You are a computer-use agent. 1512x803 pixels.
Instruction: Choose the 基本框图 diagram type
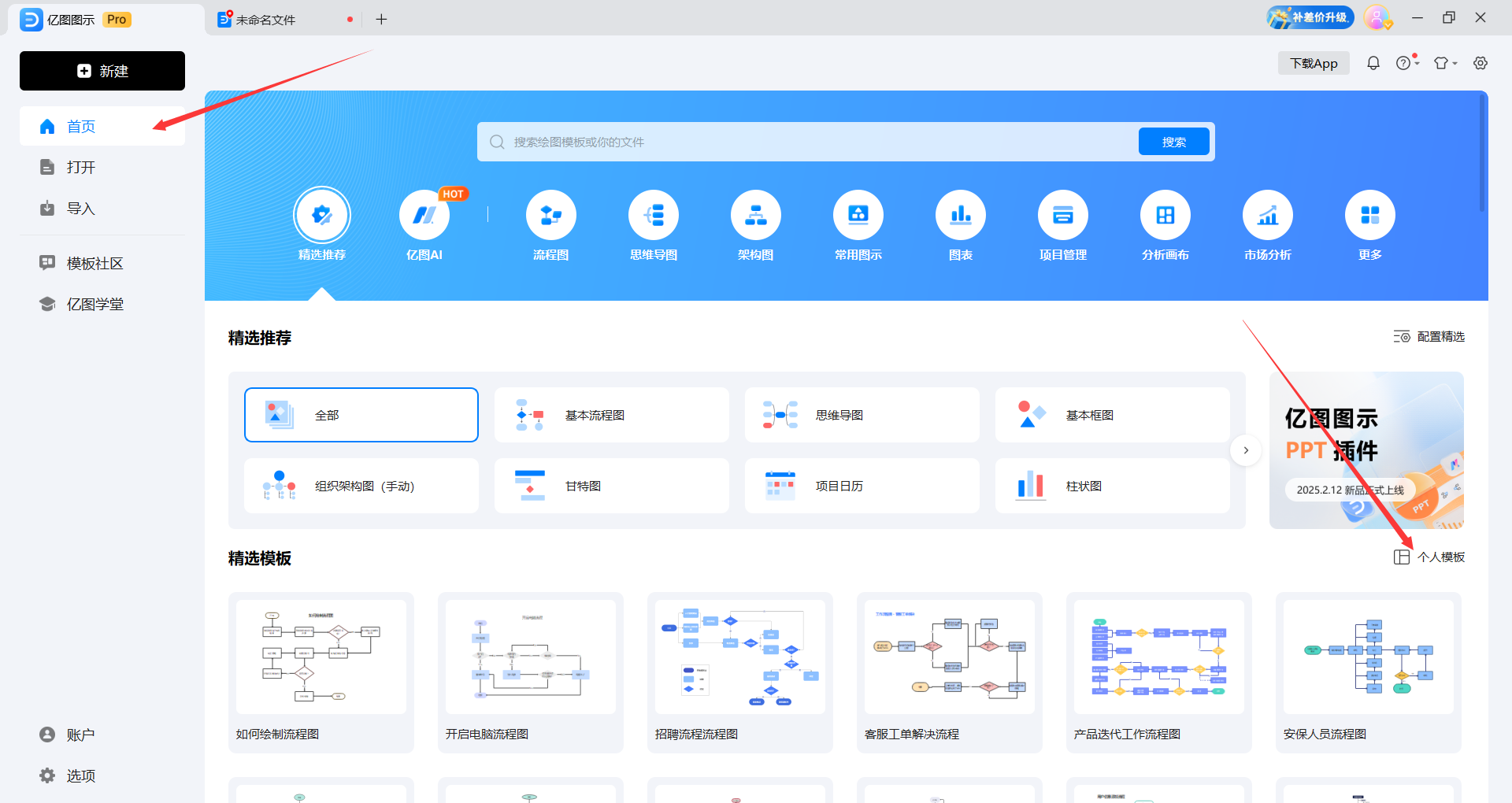pos(1113,415)
